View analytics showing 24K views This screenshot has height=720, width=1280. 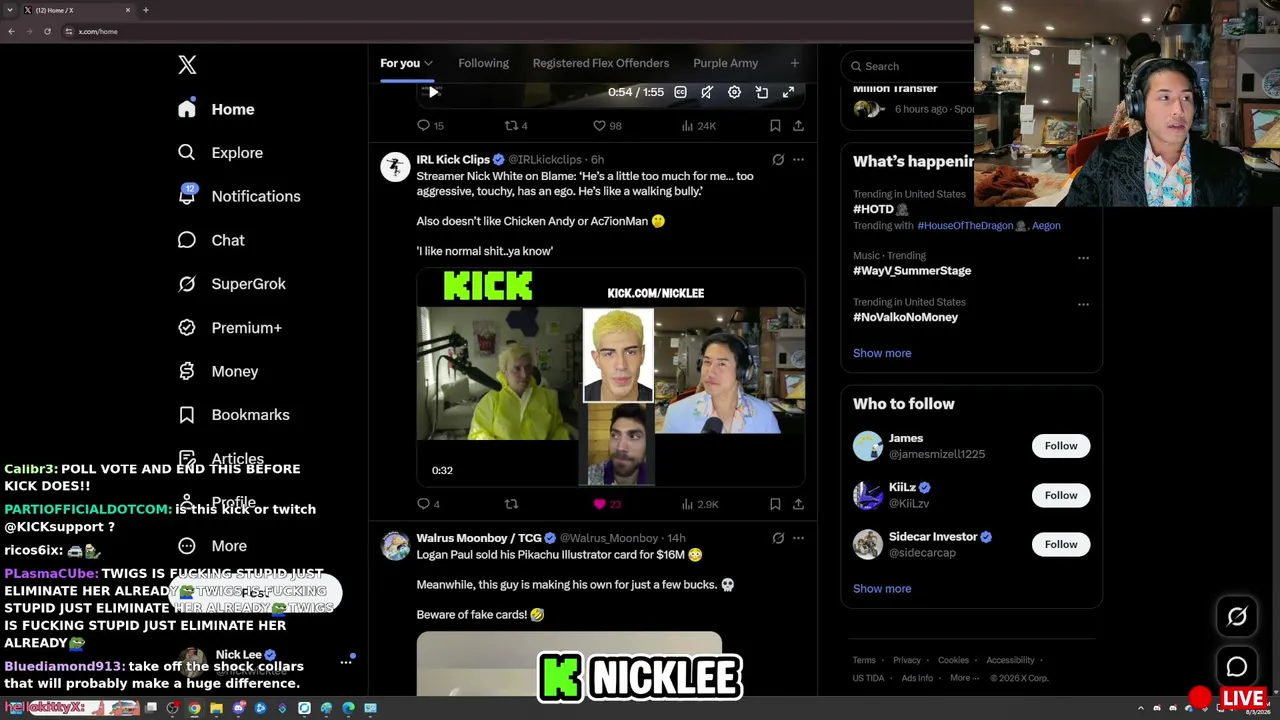[698, 126]
